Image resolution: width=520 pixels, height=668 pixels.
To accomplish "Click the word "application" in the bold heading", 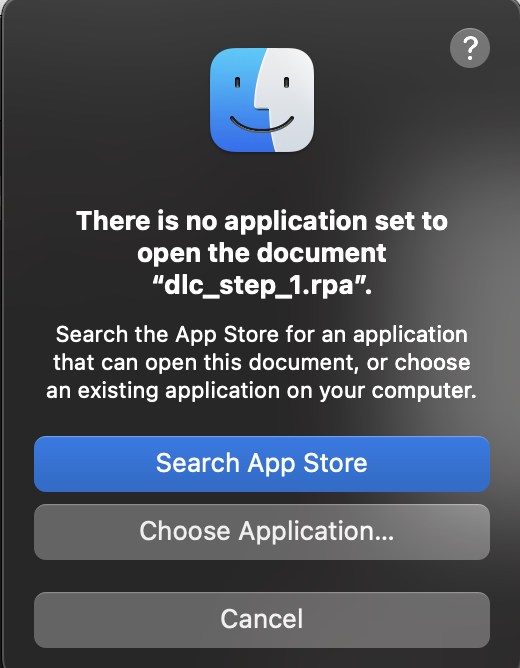I will pos(296,222).
